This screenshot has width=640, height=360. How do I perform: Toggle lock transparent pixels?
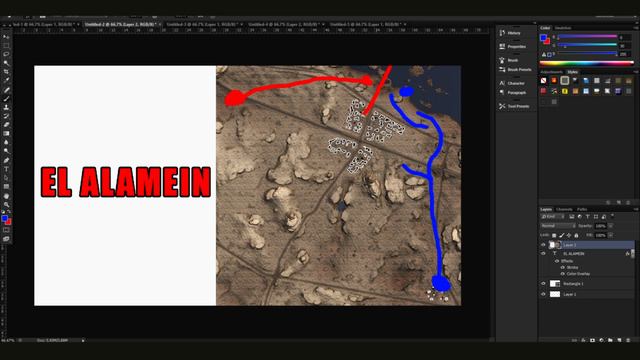coord(554,236)
